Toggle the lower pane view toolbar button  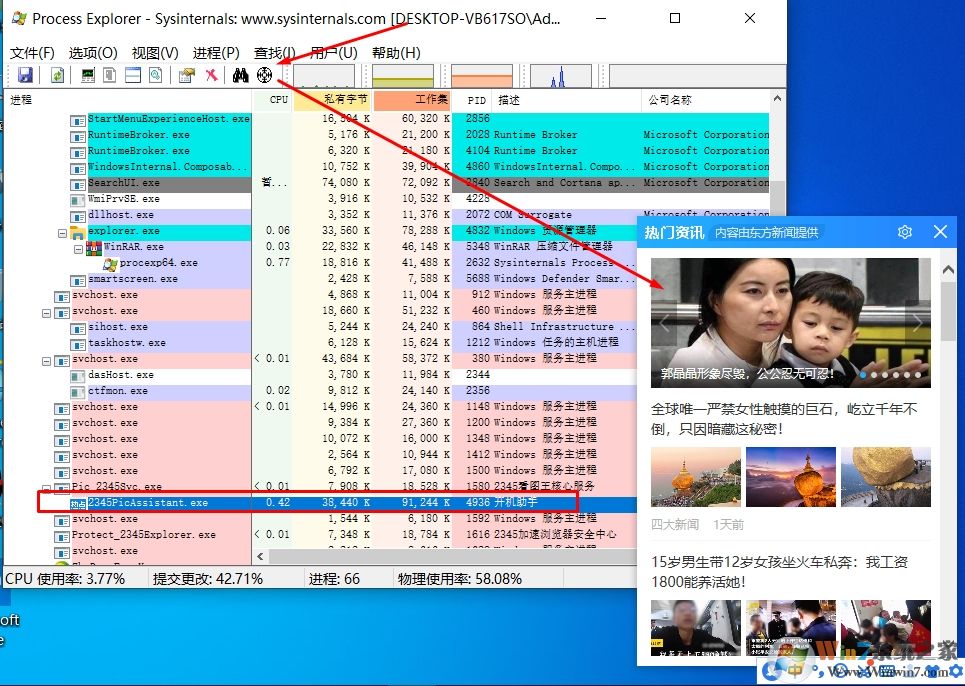tap(132, 75)
